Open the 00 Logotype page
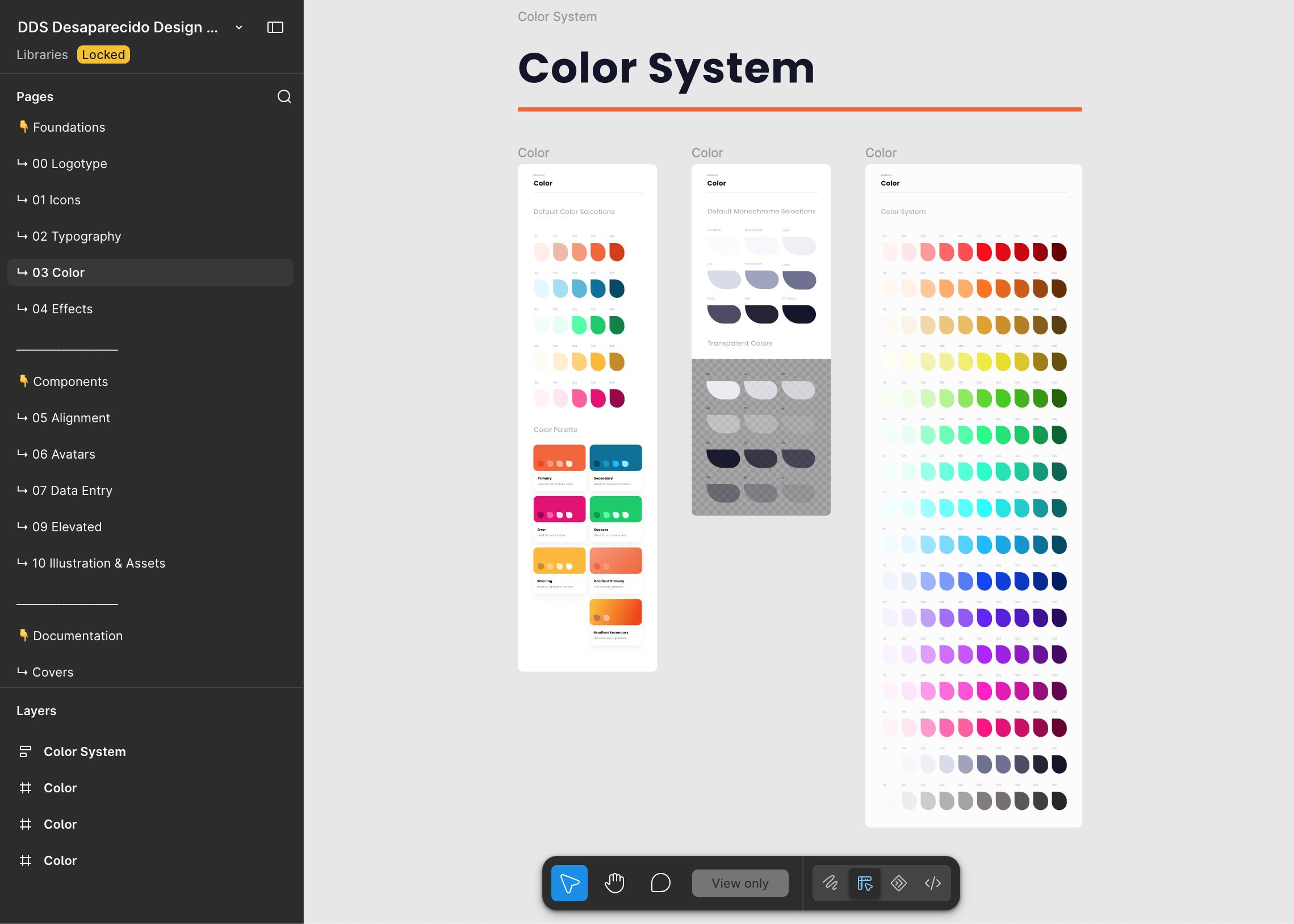Viewport: 1294px width, 924px height. (150, 164)
